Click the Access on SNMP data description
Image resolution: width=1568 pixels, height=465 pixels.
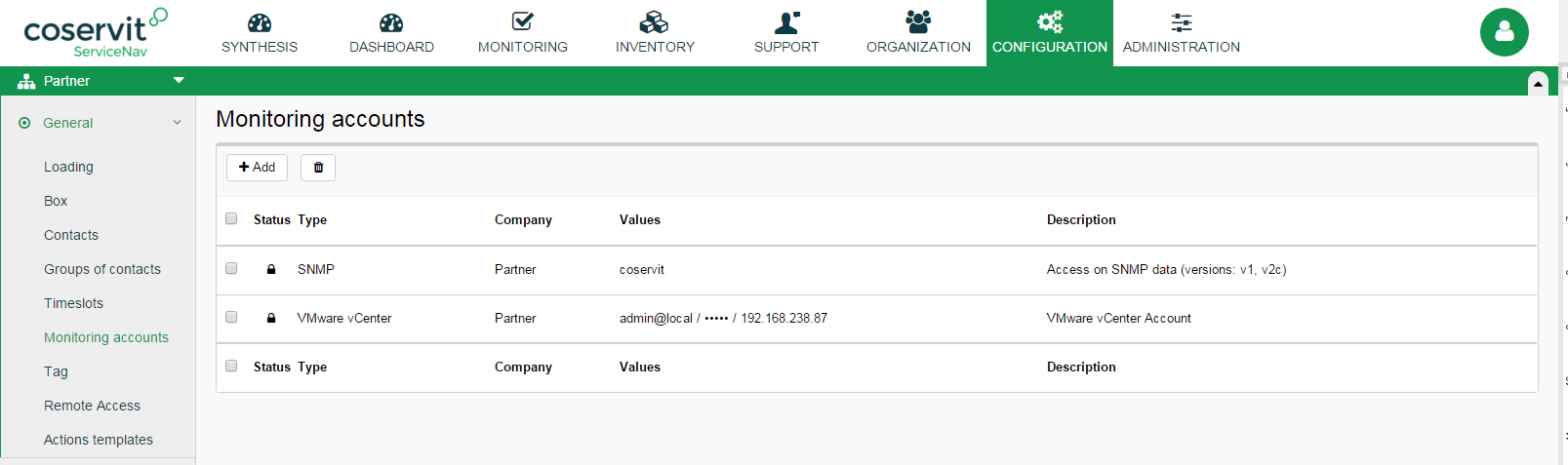(1167, 269)
